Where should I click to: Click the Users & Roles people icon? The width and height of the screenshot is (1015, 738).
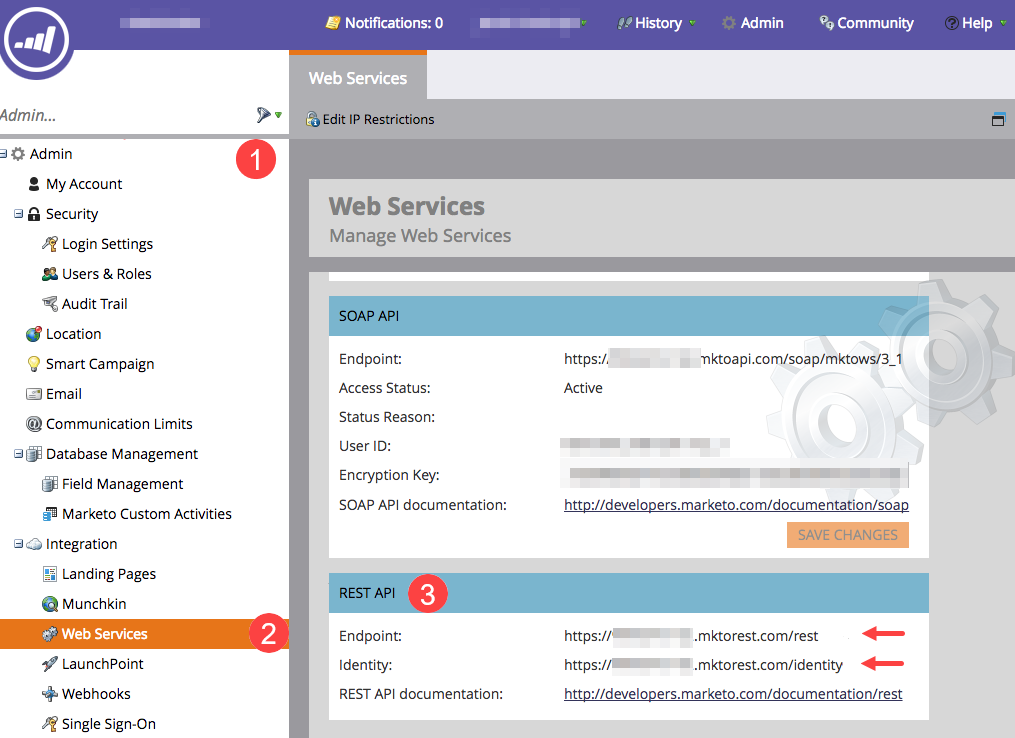pyautogui.click(x=50, y=274)
